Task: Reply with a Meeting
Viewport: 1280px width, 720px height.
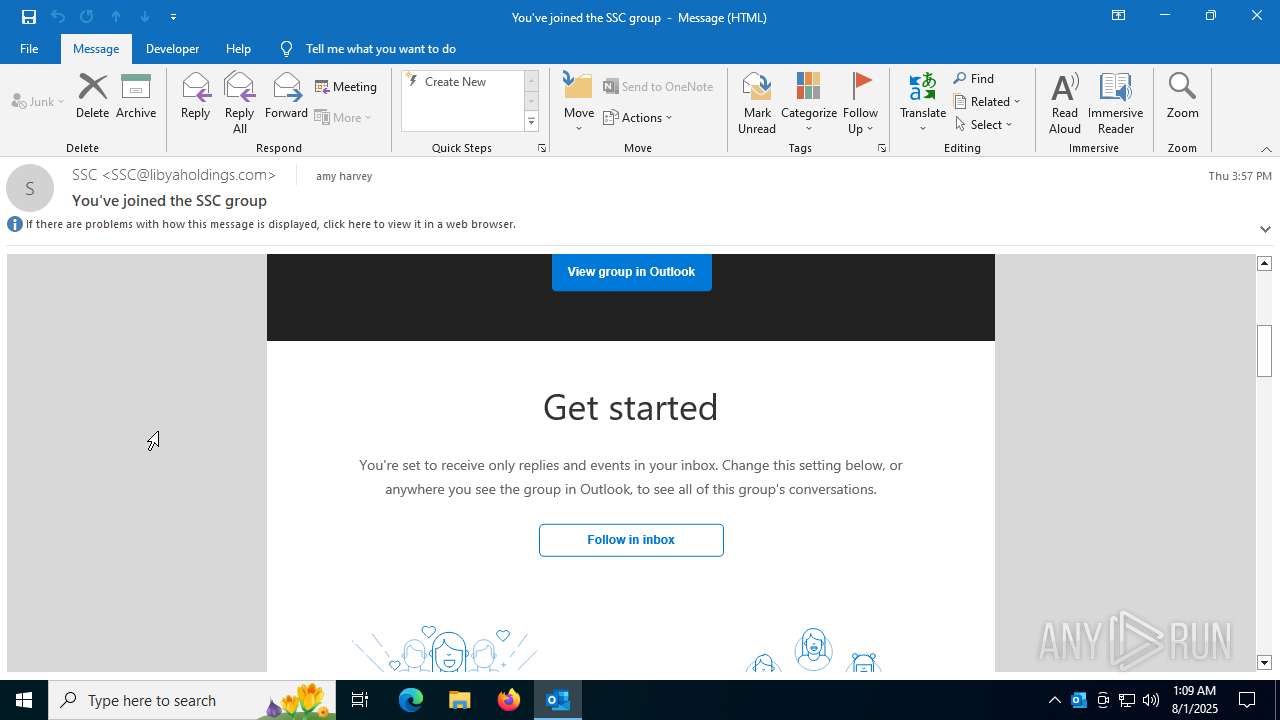Action: coord(346,86)
